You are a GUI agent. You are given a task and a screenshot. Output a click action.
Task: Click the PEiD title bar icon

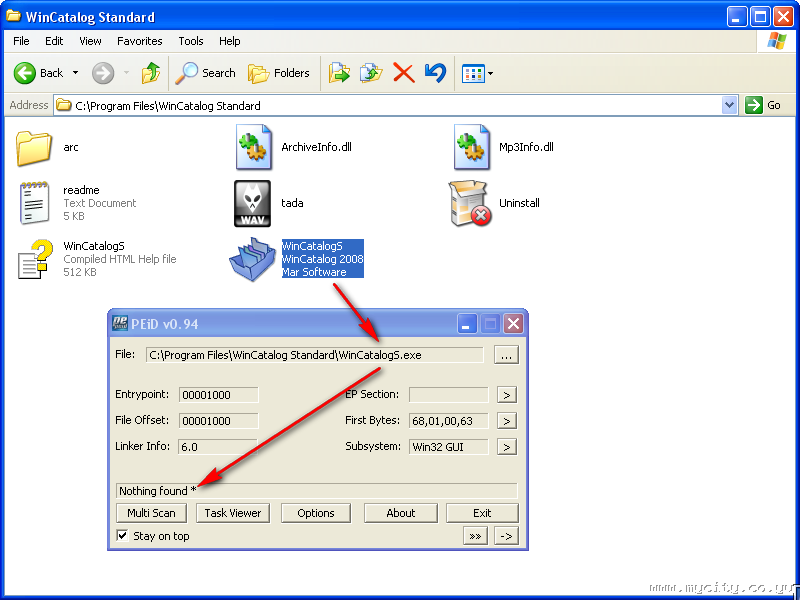(120, 323)
